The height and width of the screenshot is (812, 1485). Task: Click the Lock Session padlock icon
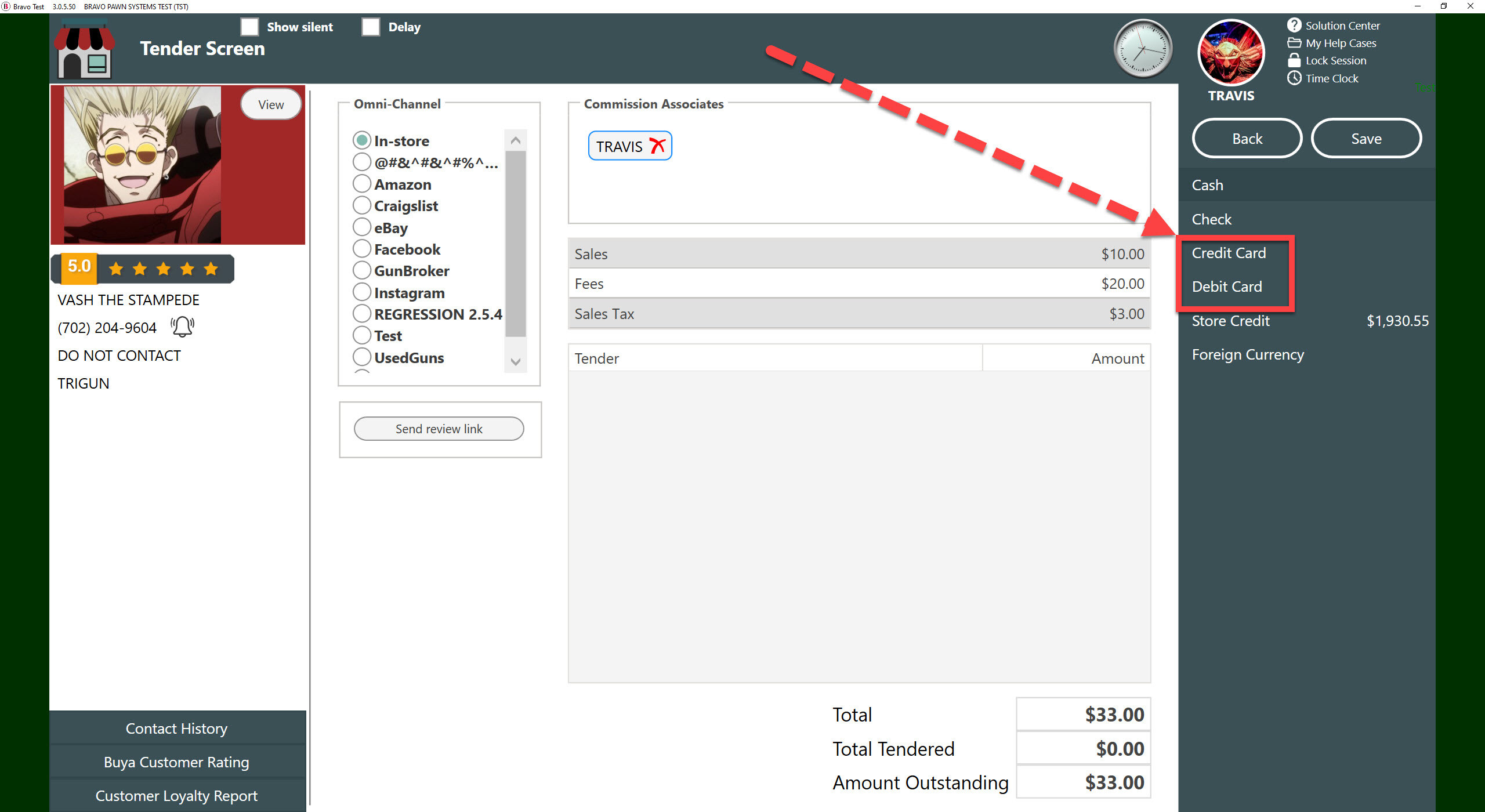[x=1294, y=60]
